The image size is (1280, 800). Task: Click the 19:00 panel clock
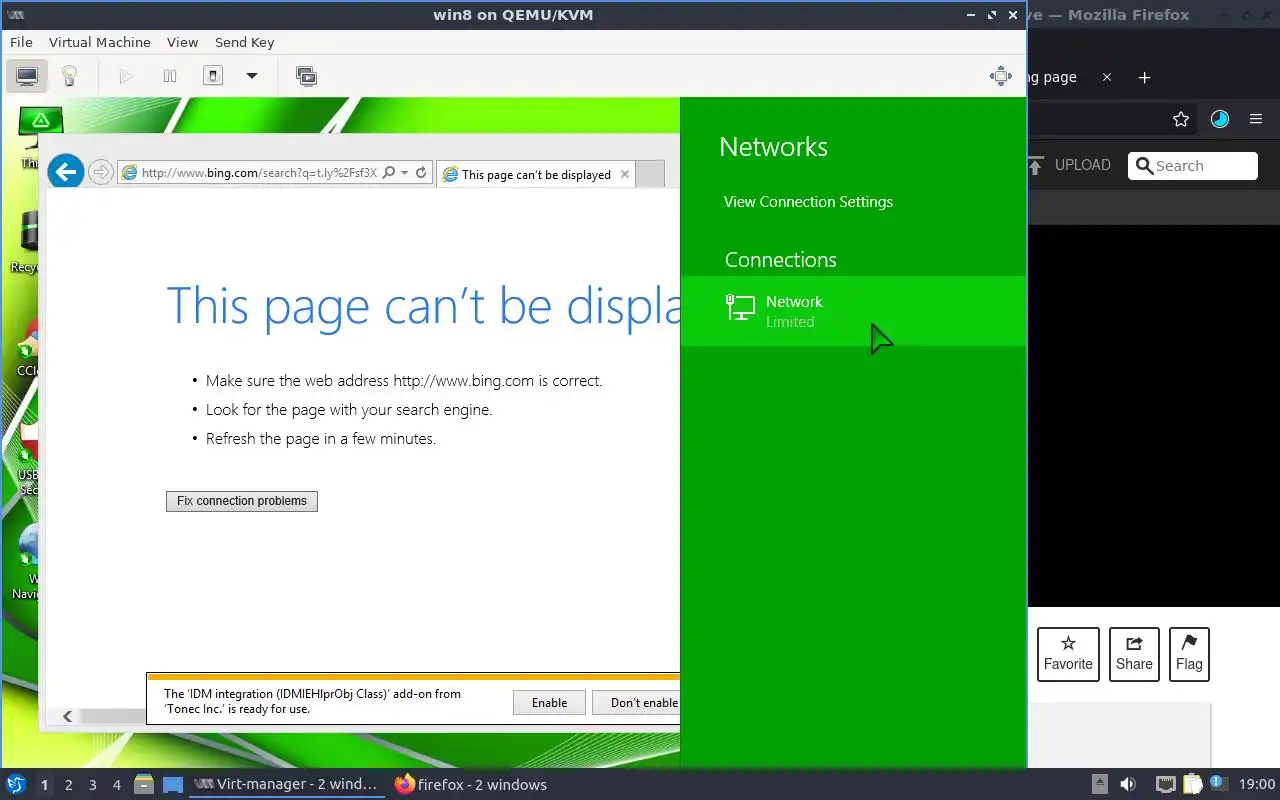1256,785
